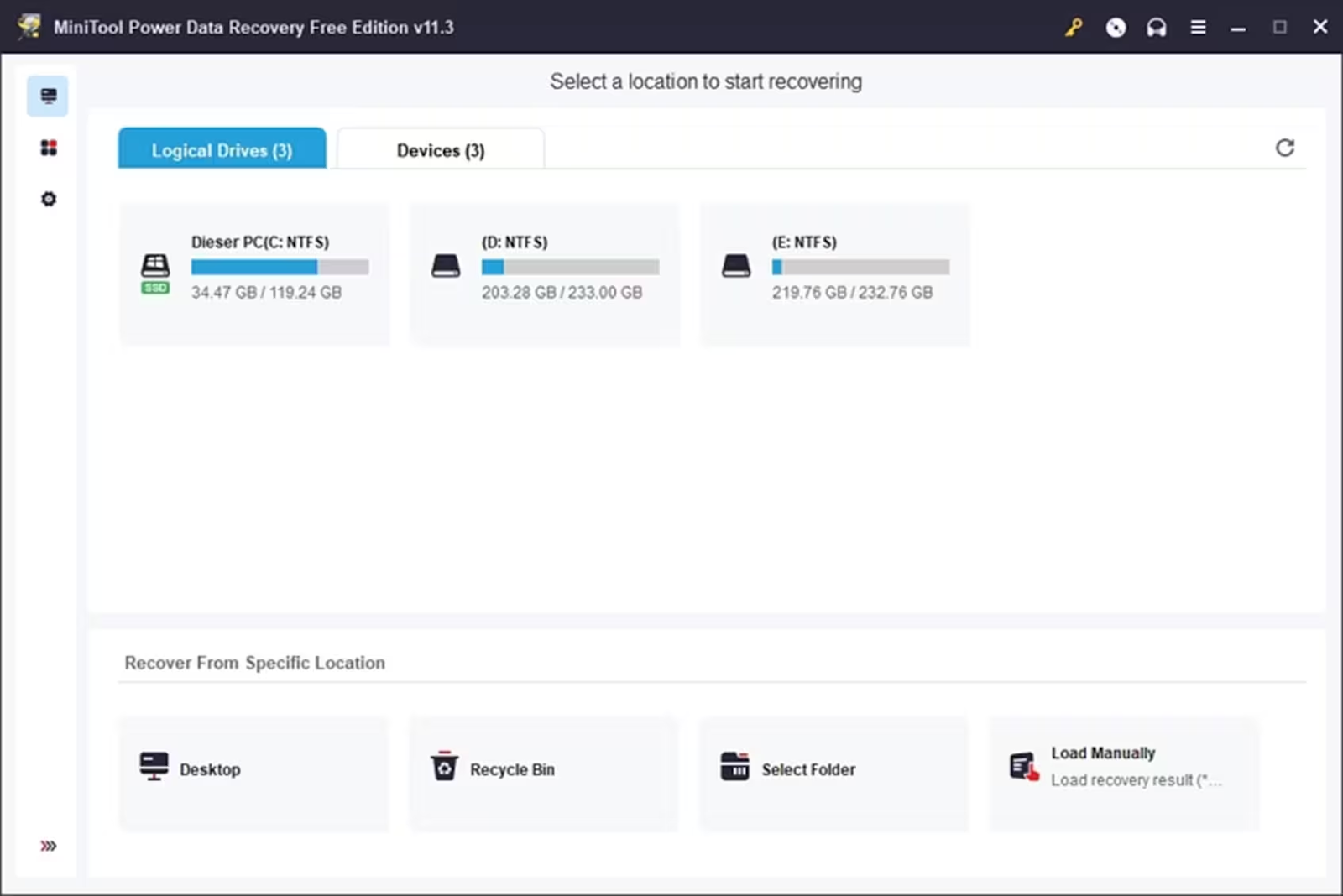Select the E: NTFS drive card

[835, 273]
